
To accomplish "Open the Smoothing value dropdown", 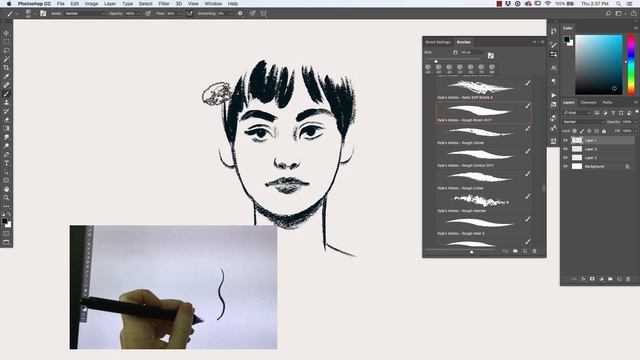I will (231, 13).
